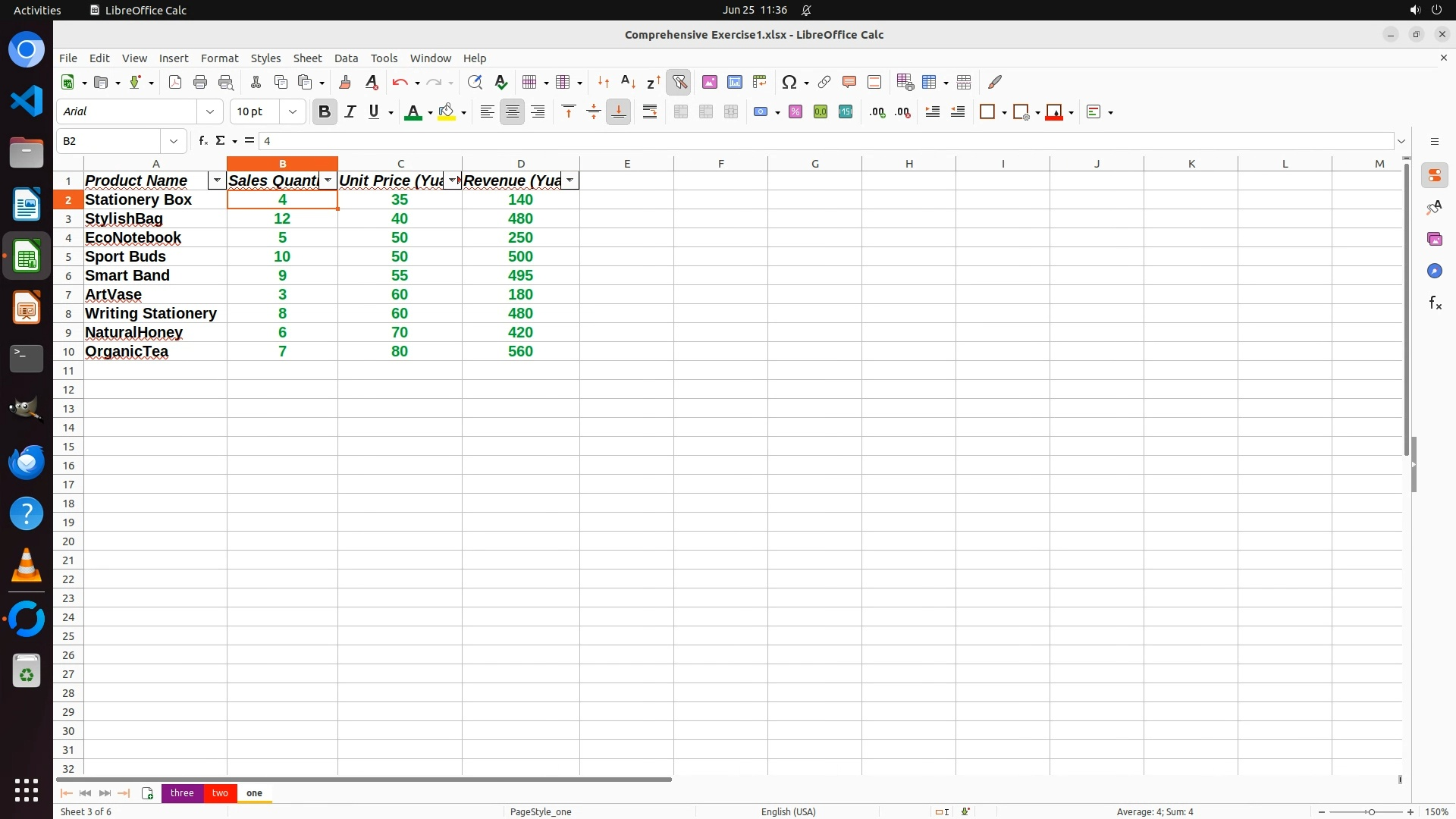Open the Data menu
Viewport: 1456px width, 819px height.
point(346,58)
